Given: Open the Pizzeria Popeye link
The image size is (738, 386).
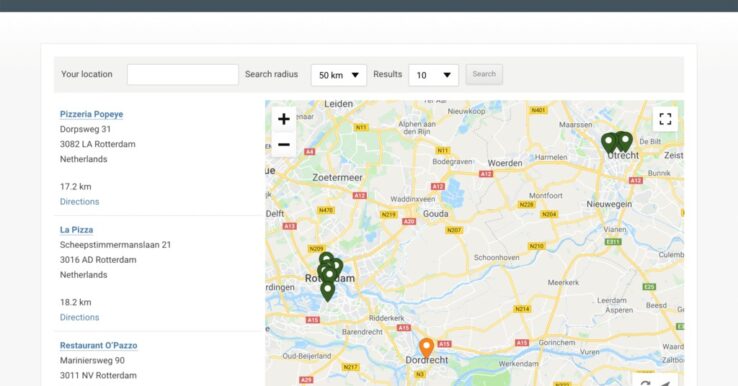Looking at the screenshot, I should (x=91, y=114).
